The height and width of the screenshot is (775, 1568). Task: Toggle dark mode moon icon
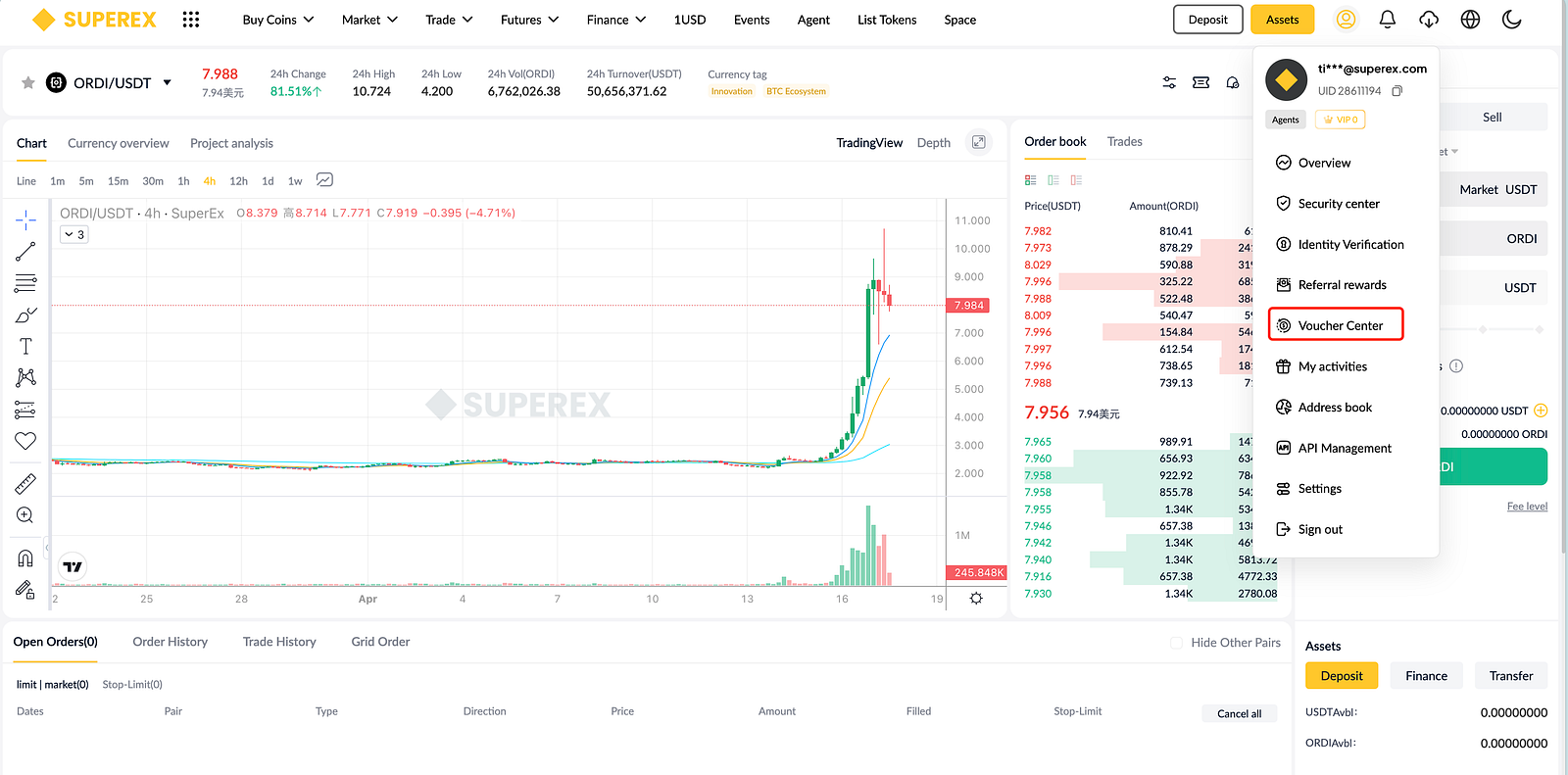1511,20
